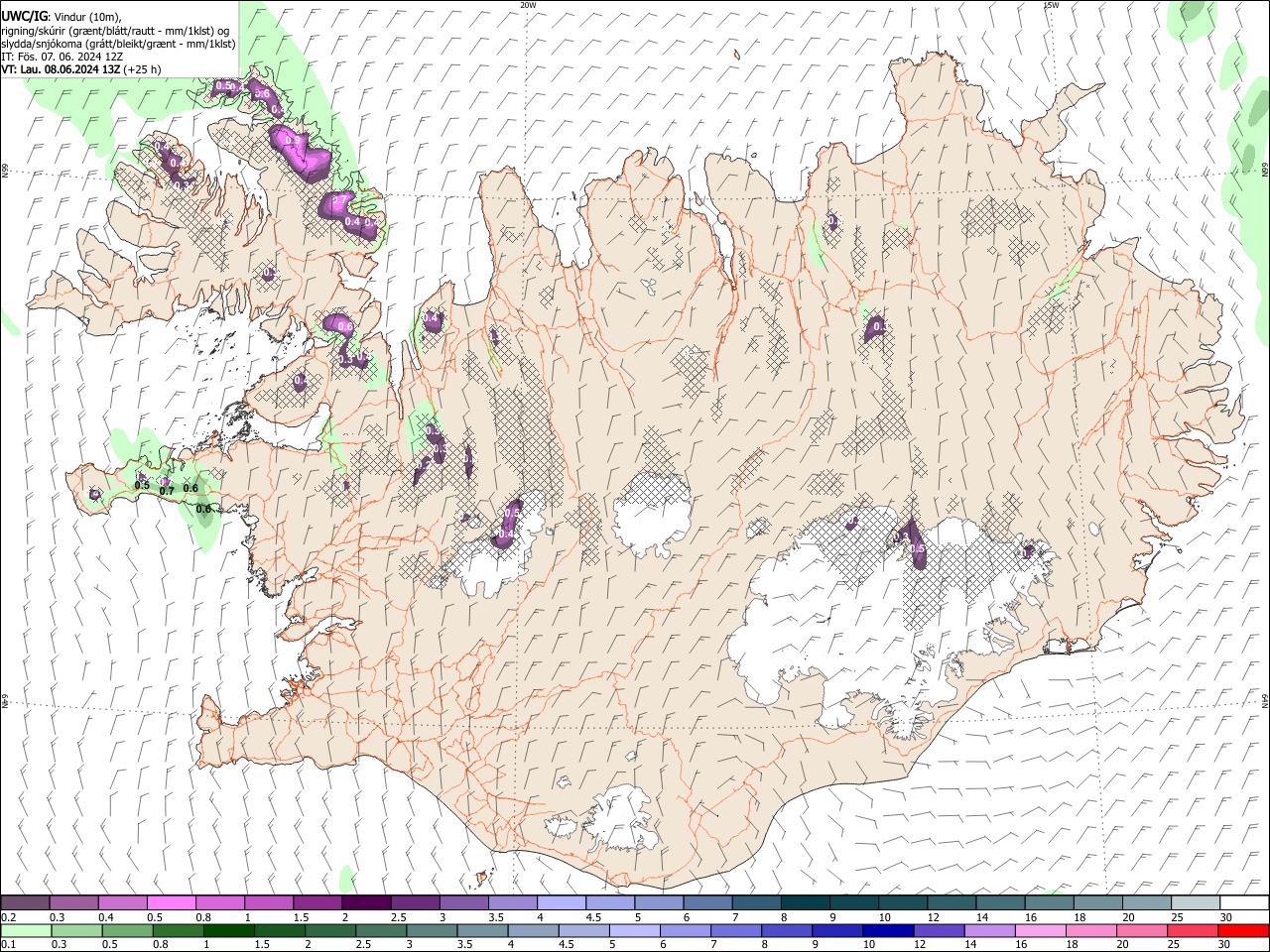This screenshot has width=1270, height=952.
Task: Pick the pale grey swatch between 25 and 30, top row
Action: (1197, 902)
